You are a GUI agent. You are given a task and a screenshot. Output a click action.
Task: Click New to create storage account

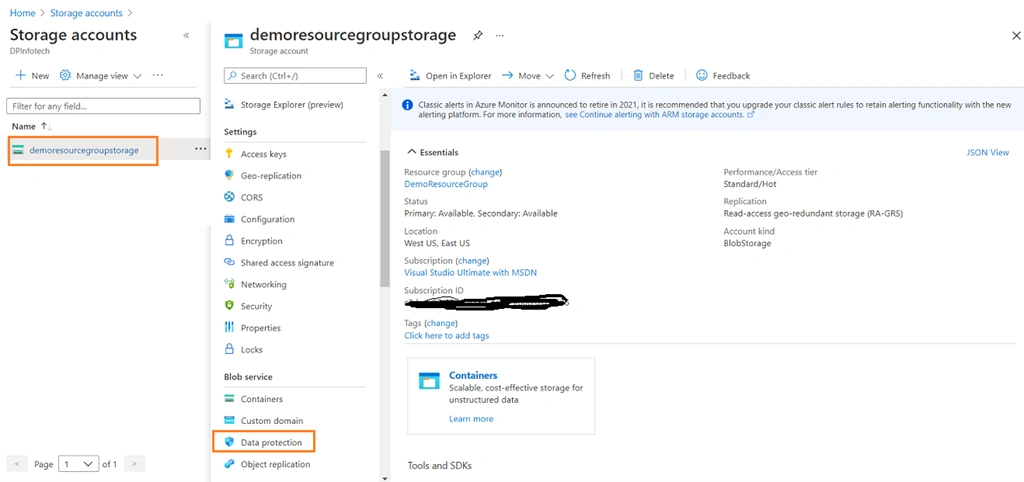point(33,76)
